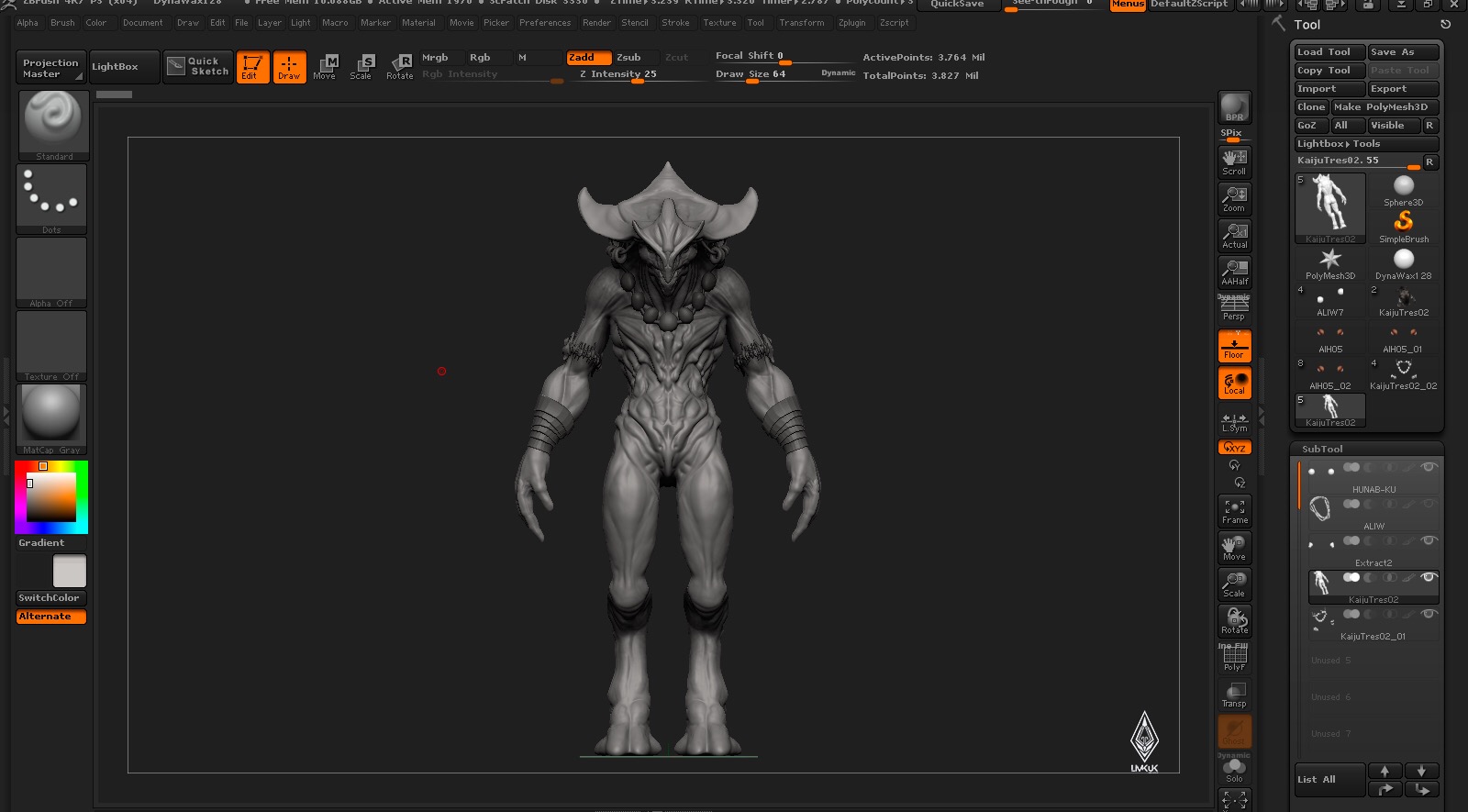Enable Transp transparency mode icon

pos(1234,695)
